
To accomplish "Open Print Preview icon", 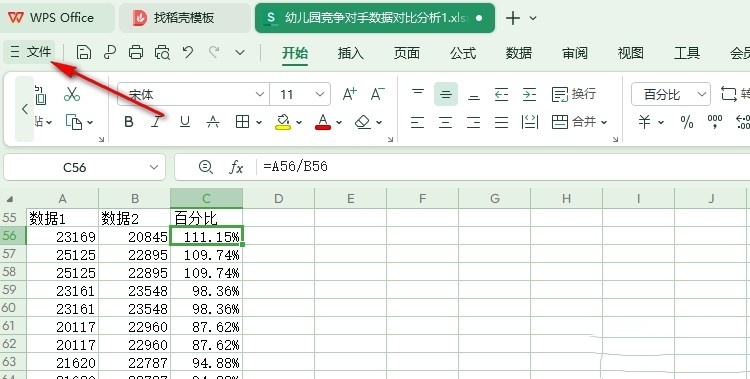I will 163,52.
